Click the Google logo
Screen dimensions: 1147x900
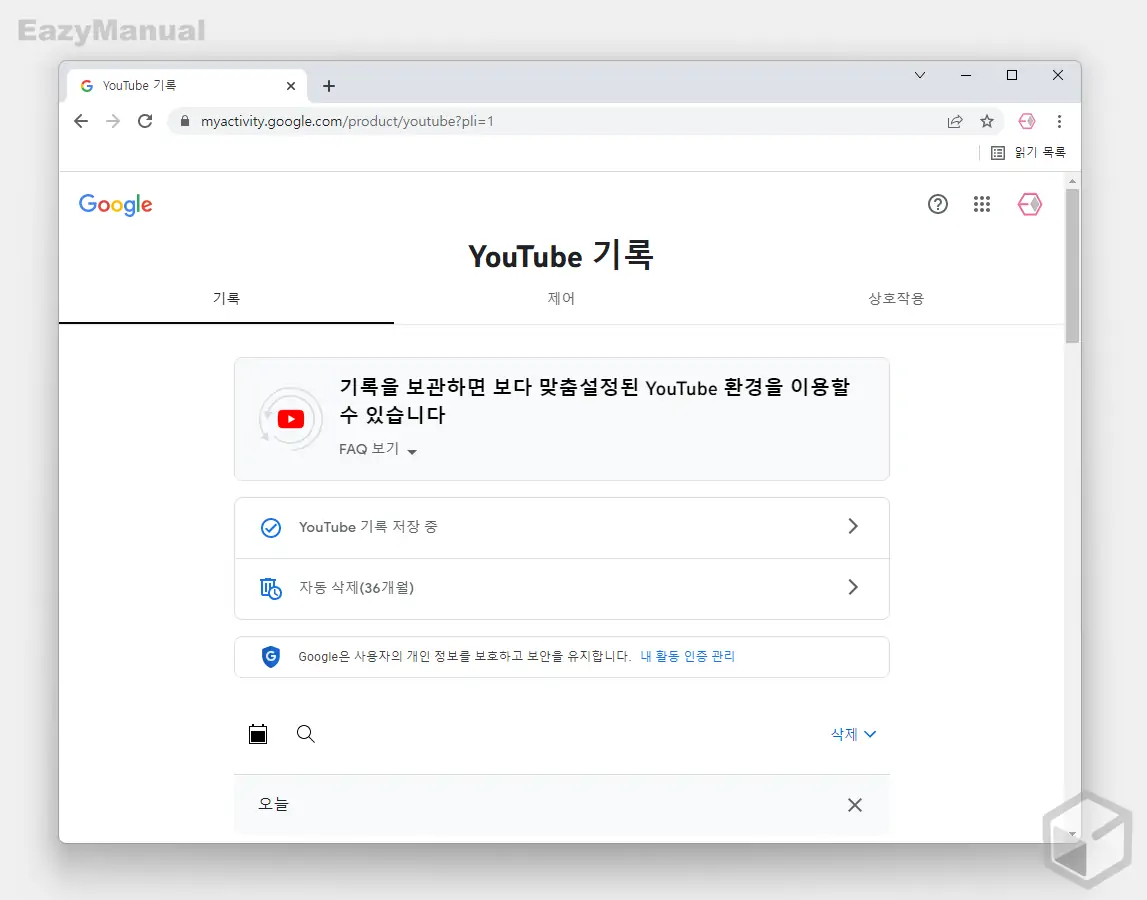click(x=116, y=205)
